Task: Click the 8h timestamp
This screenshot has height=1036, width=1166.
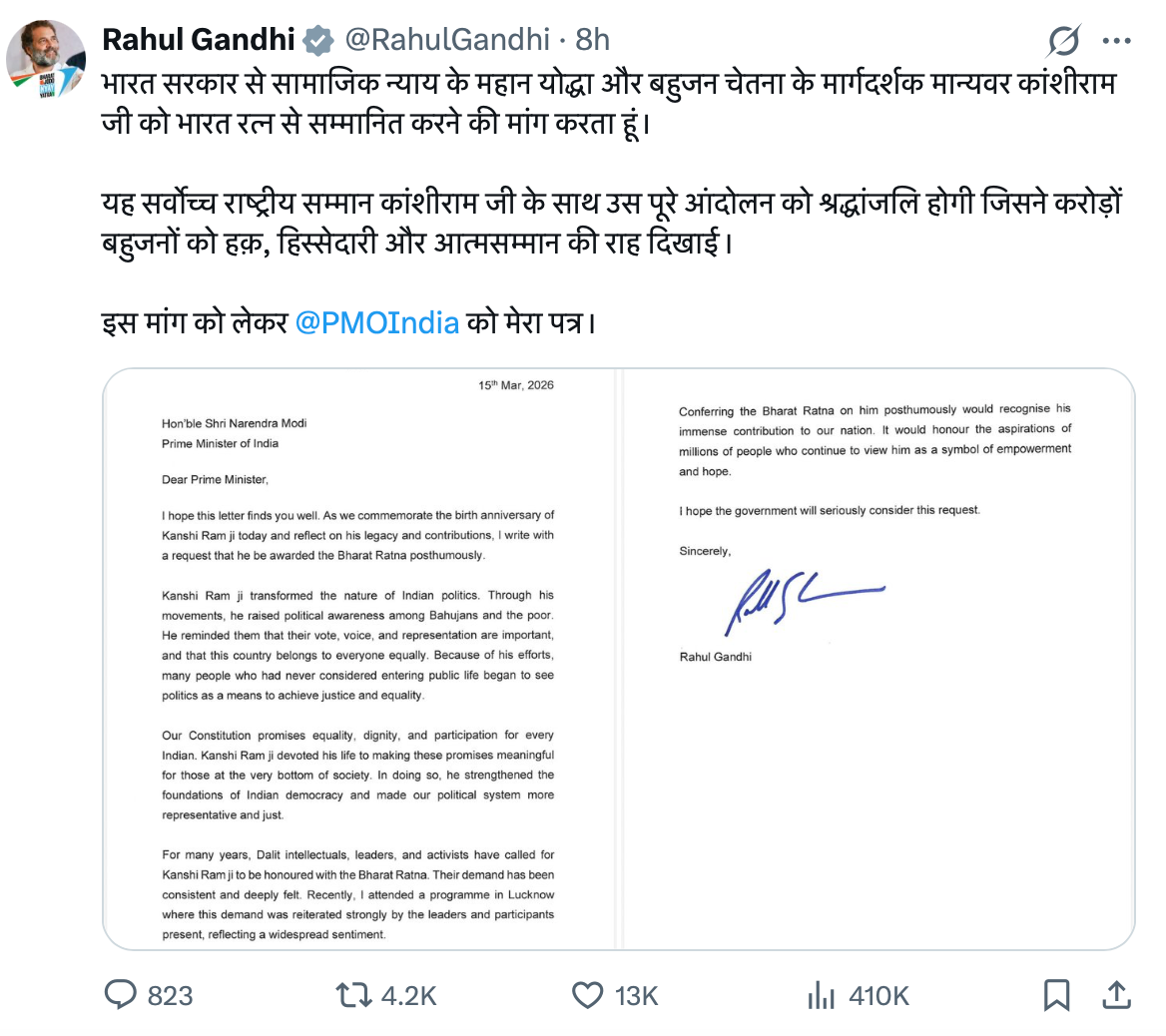Action: tap(592, 40)
